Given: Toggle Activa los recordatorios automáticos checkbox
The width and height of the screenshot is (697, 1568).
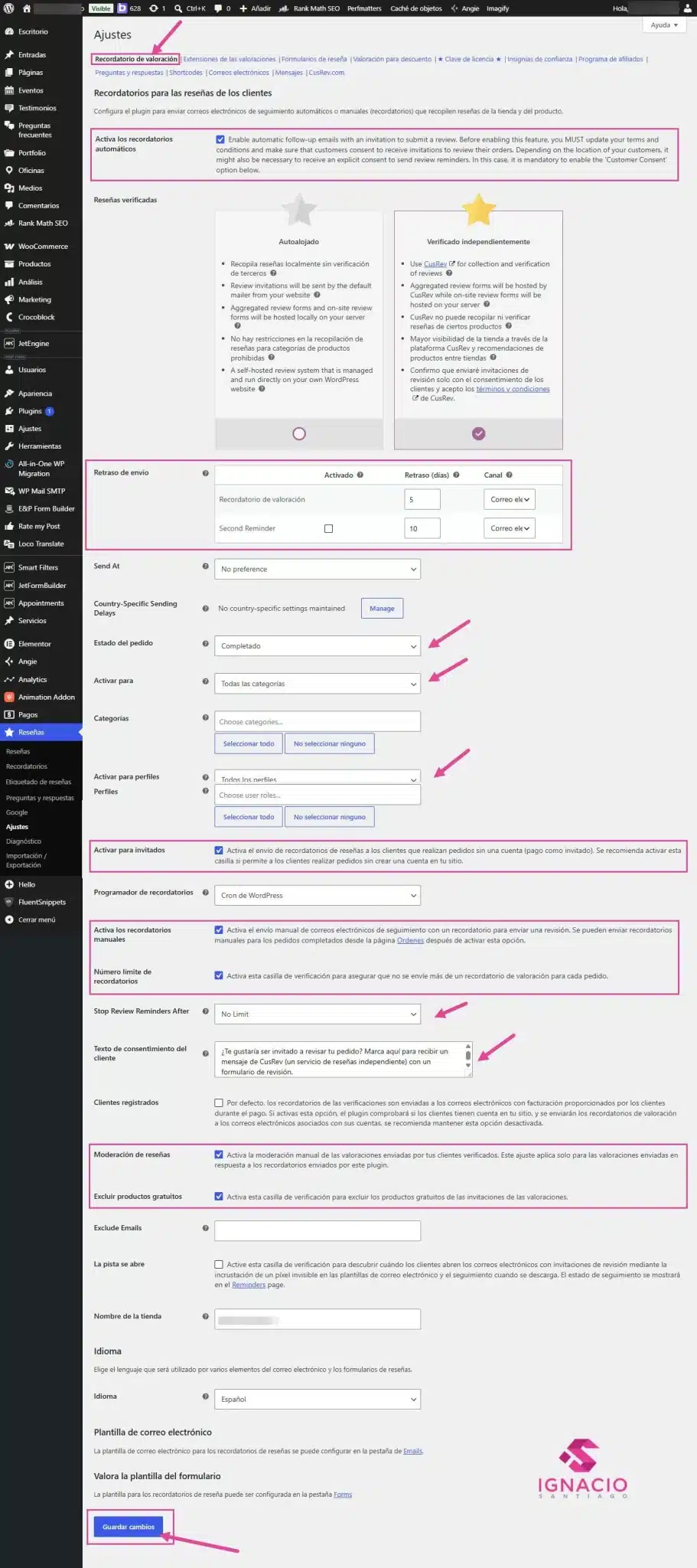Looking at the screenshot, I should click(x=220, y=139).
